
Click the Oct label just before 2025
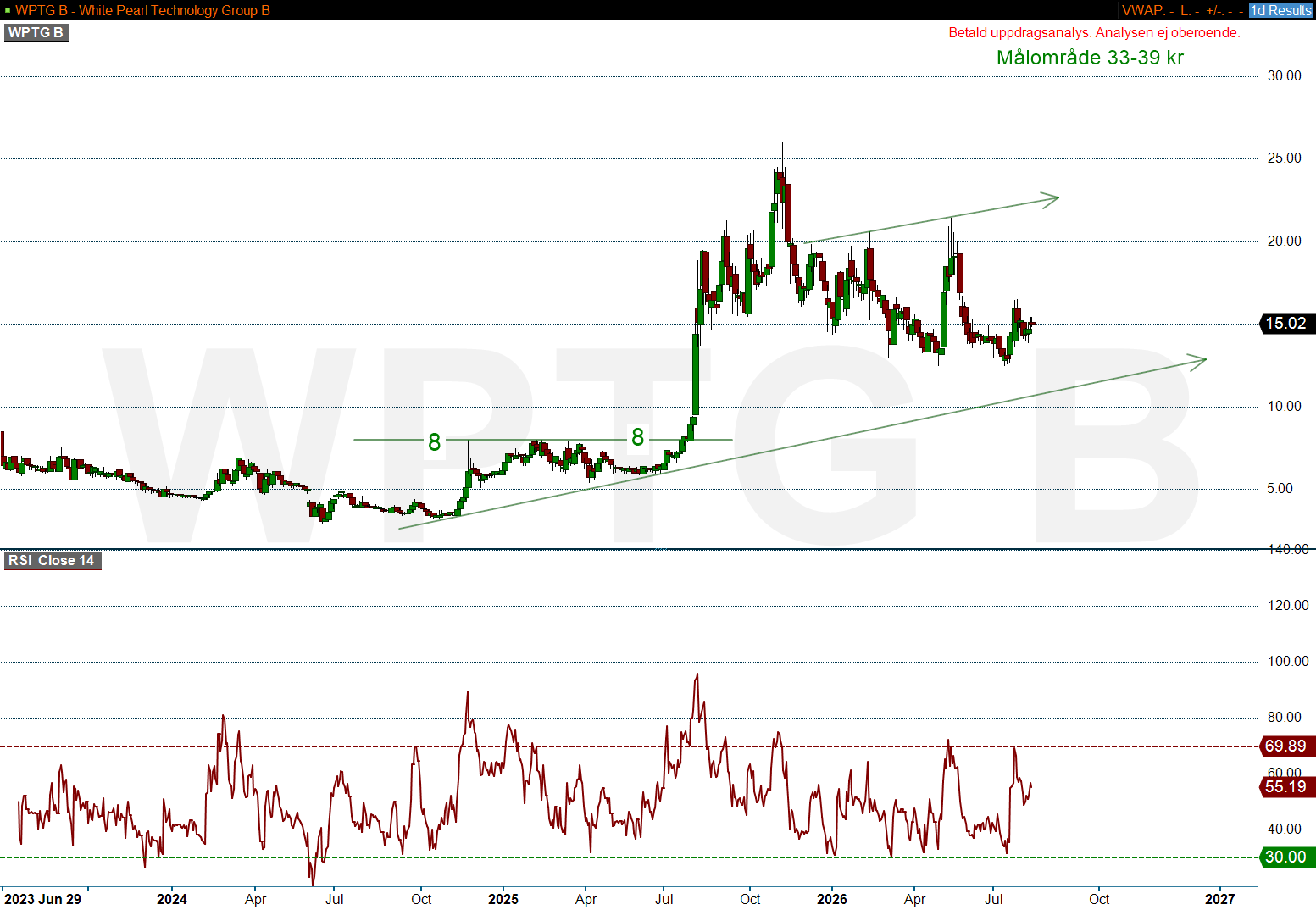(421, 899)
